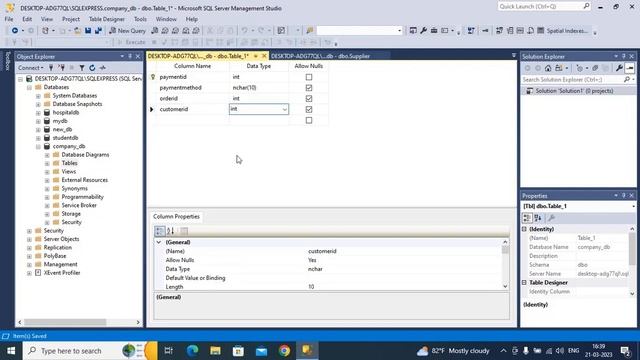
Task: Click the Find in Files icon
Action: coord(309,31)
